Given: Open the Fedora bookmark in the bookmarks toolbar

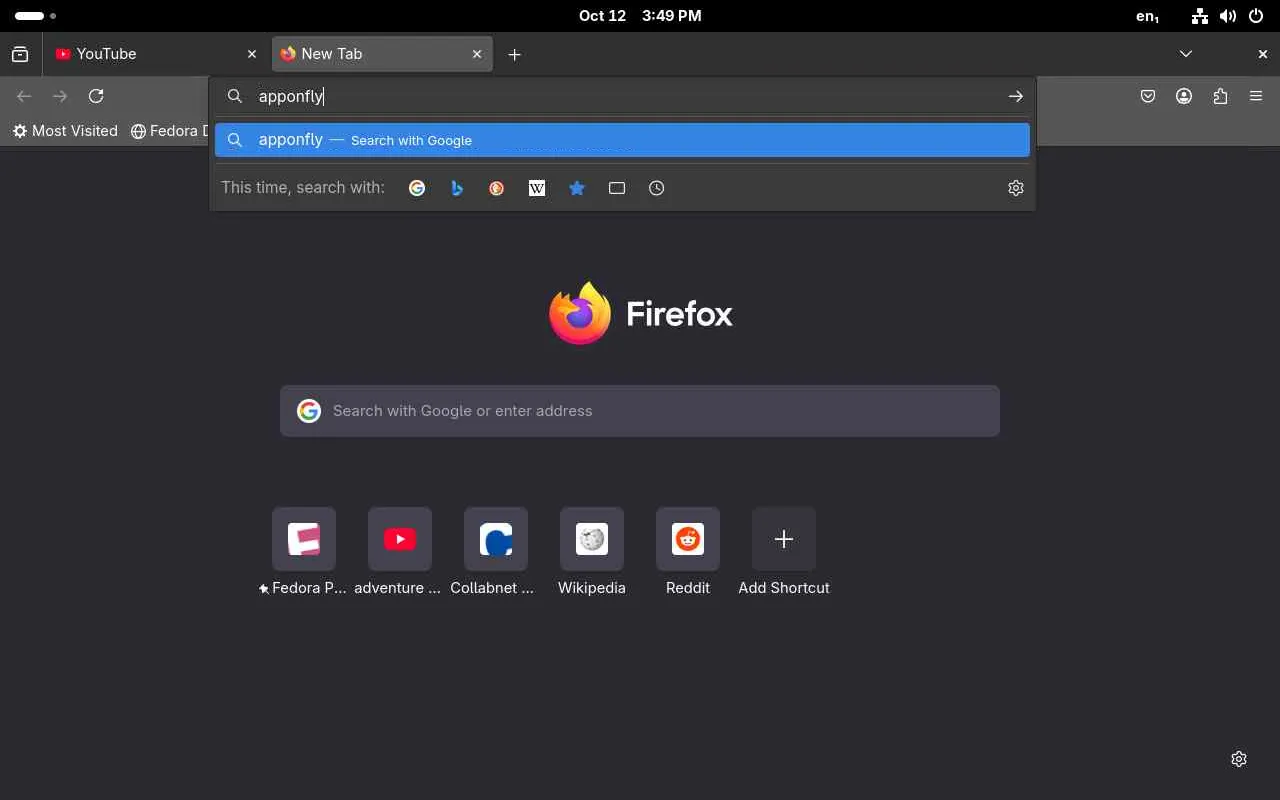Looking at the screenshot, I should point(170,131).
